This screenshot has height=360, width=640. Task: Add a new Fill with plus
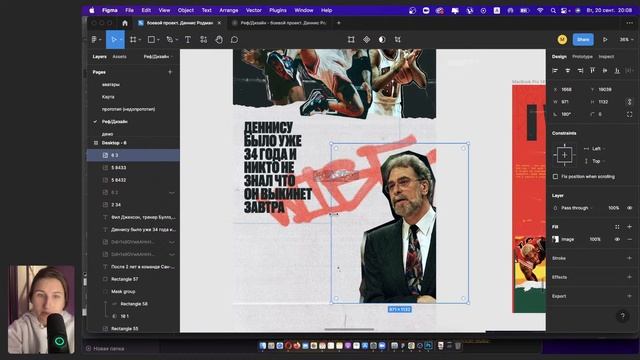[x=629, y=227]
